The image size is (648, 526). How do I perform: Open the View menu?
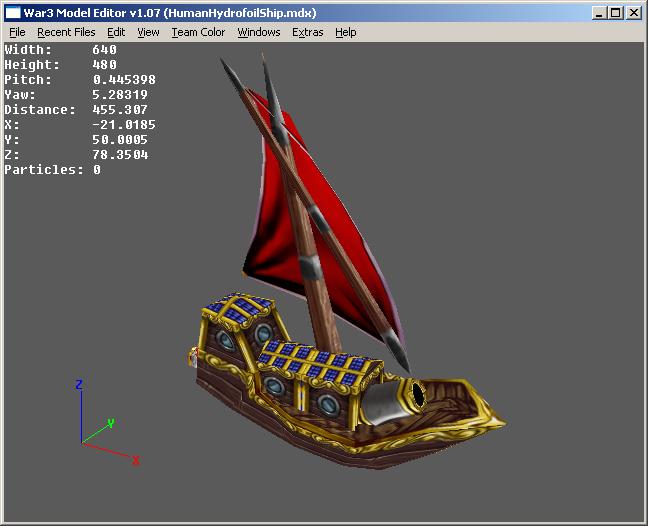click(x=148, y=32)
